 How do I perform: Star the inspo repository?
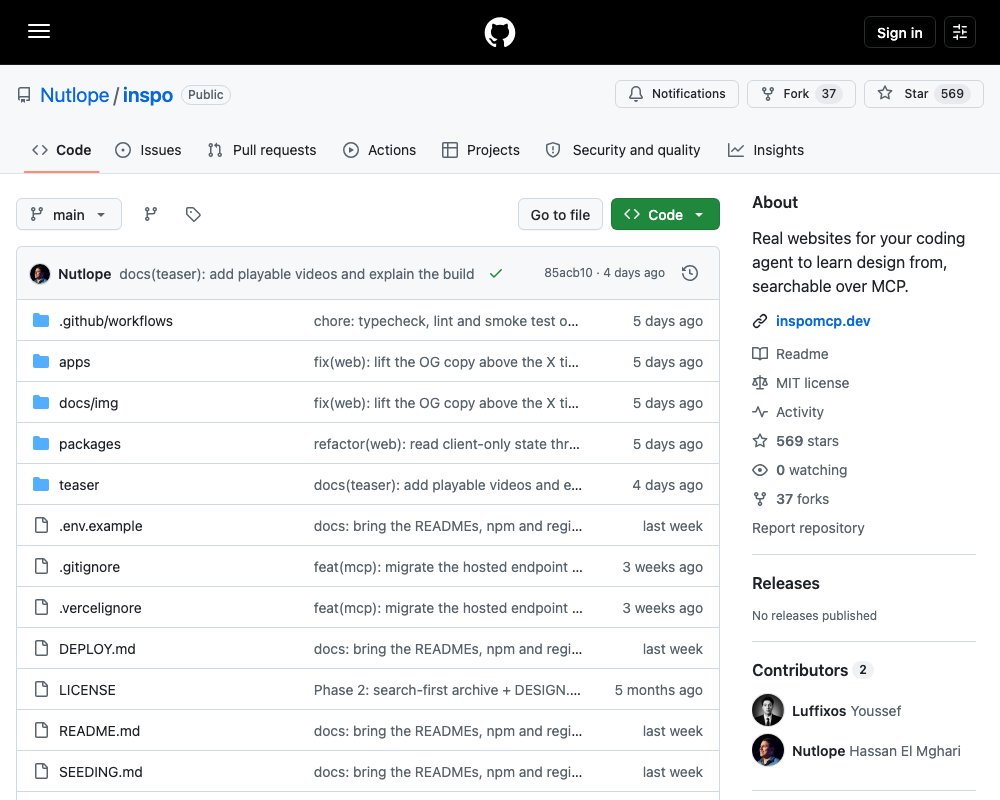coord(923,94)
